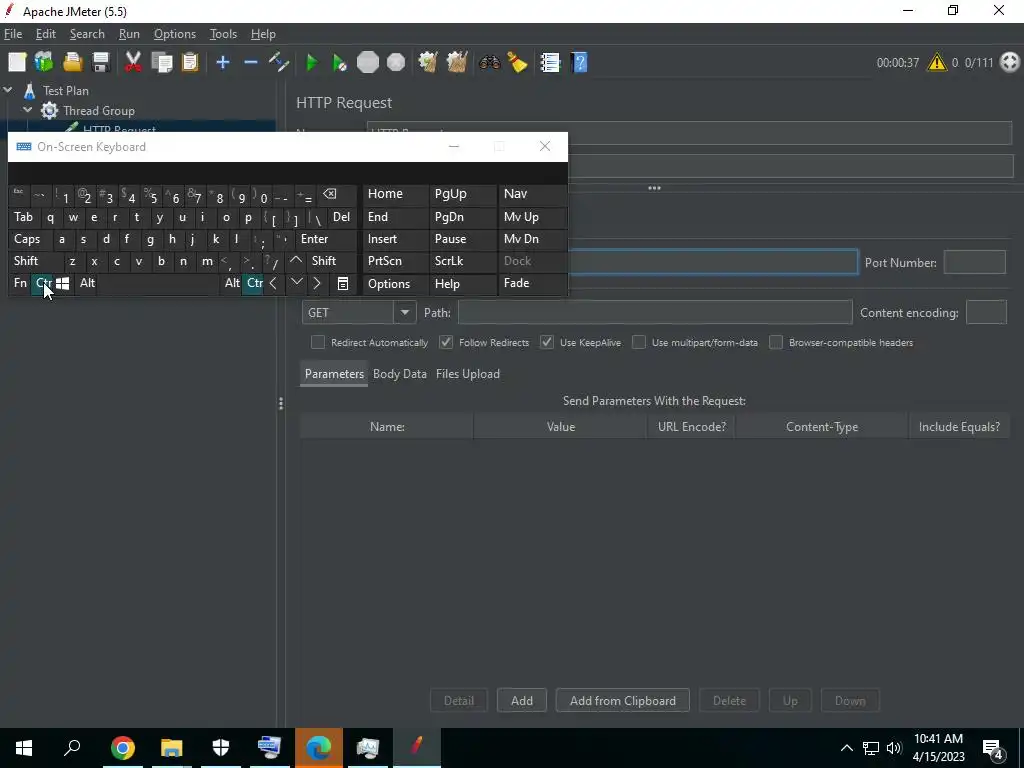
Task: Click the Reset Search brush icon
Action: coord(517,63)
